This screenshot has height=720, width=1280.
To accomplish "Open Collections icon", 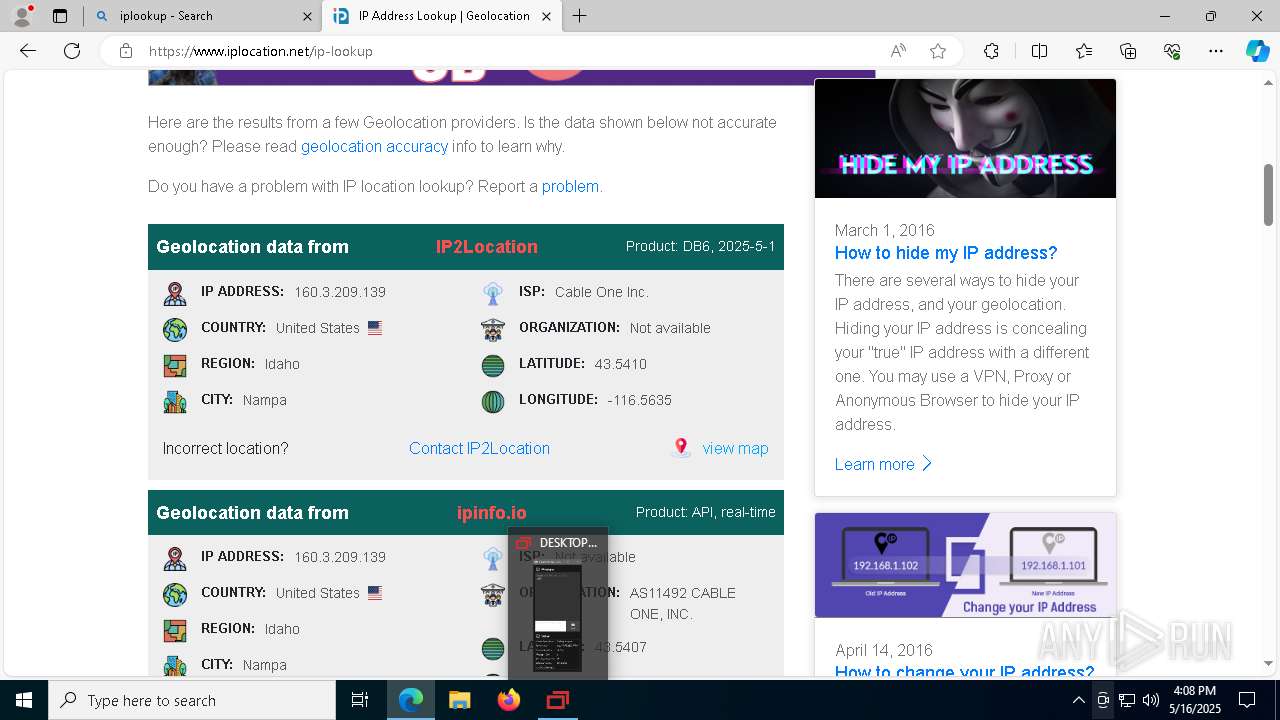I will click(x=1128, y=51).
